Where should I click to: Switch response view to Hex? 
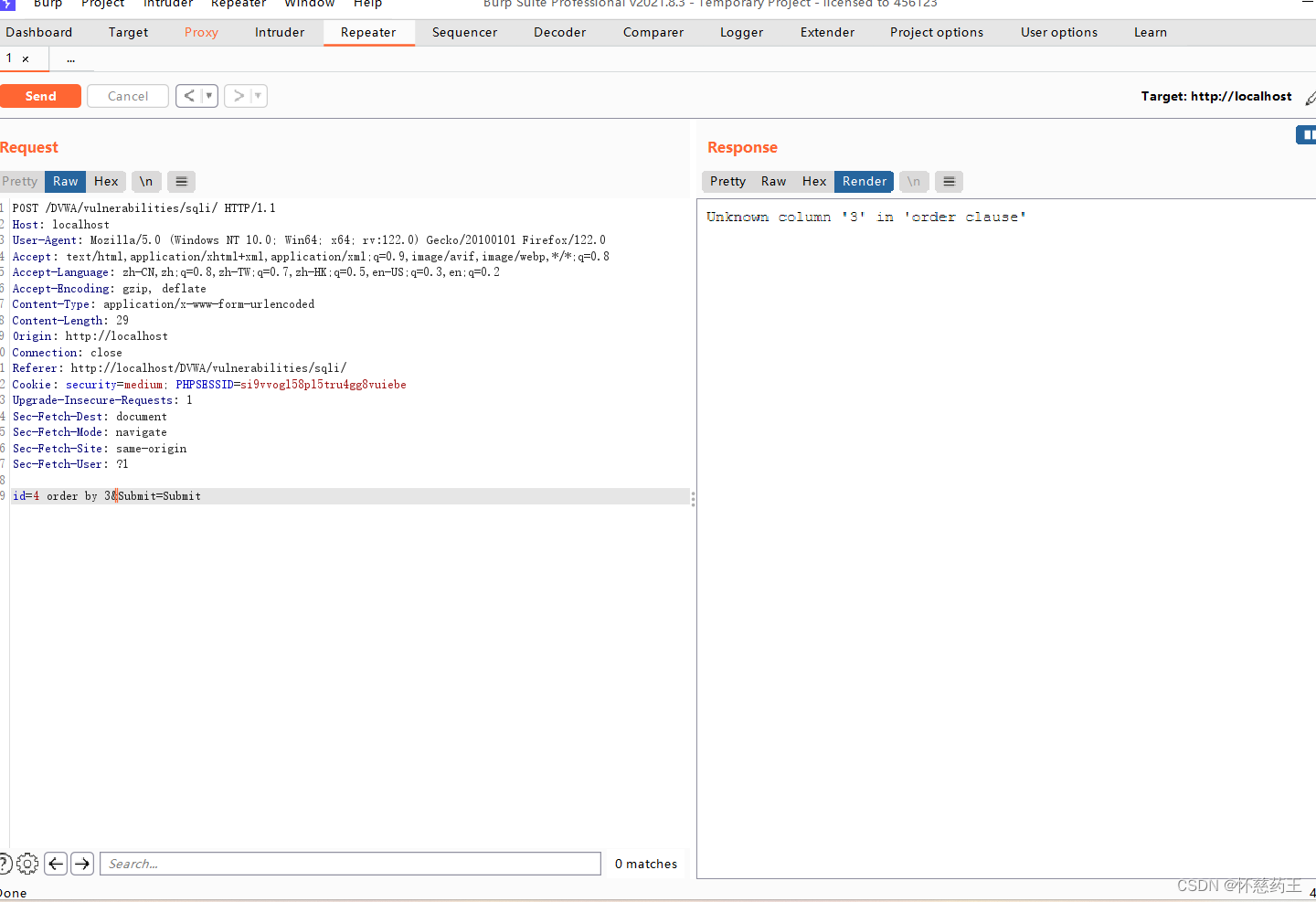point(814,181)
